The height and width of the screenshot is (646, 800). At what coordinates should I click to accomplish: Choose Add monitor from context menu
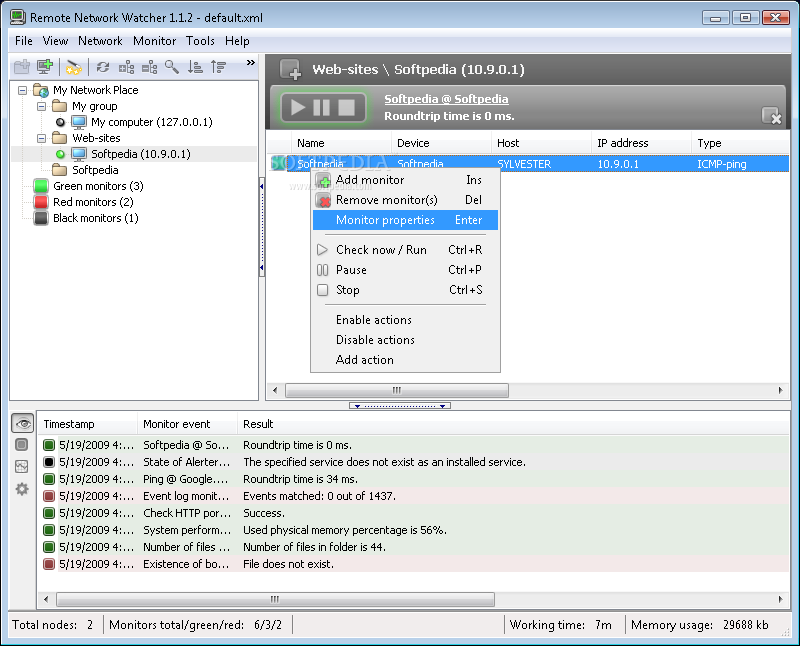[x=405, y=180]
